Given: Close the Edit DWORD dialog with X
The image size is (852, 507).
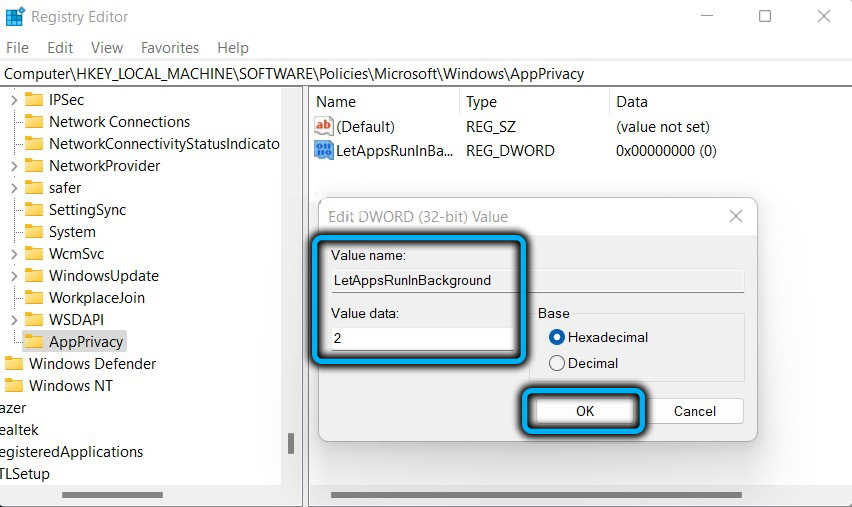Looking at the screenshot, I should 735,216.
